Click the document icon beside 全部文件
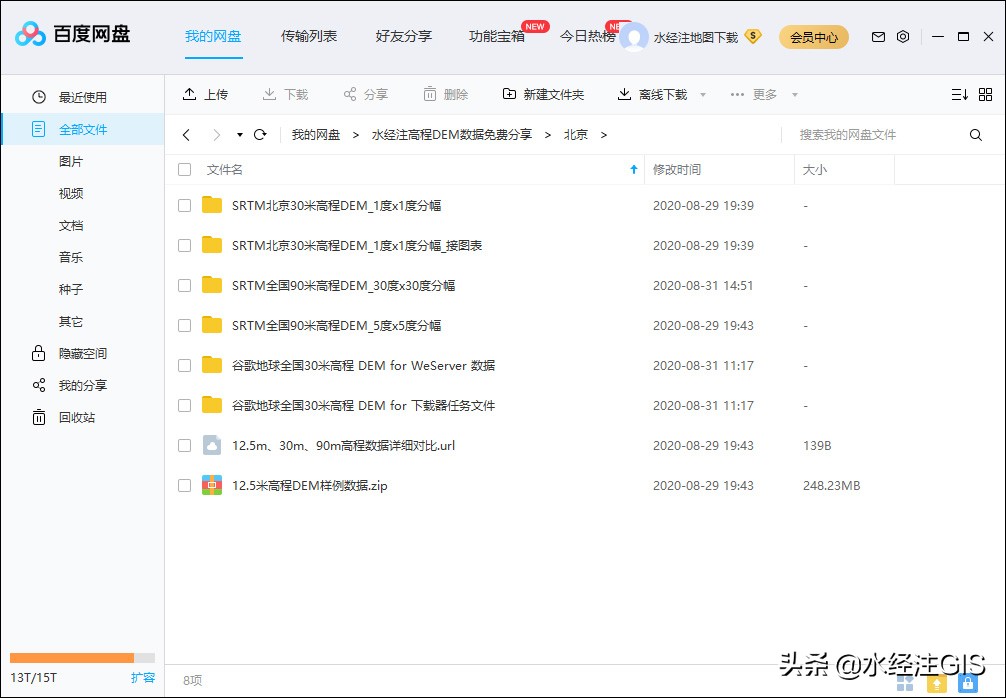Image resolution: width=1006 pixels, height=698 pixels. (x=38, y=129)
